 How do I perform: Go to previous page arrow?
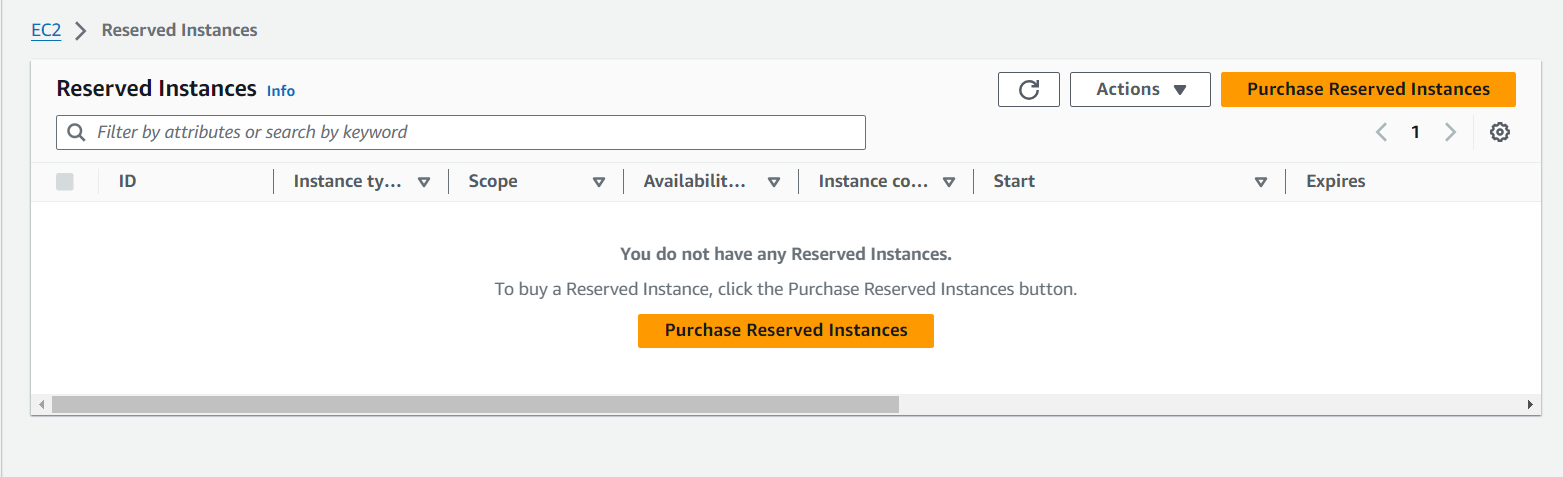click(x=1381, y=132)
